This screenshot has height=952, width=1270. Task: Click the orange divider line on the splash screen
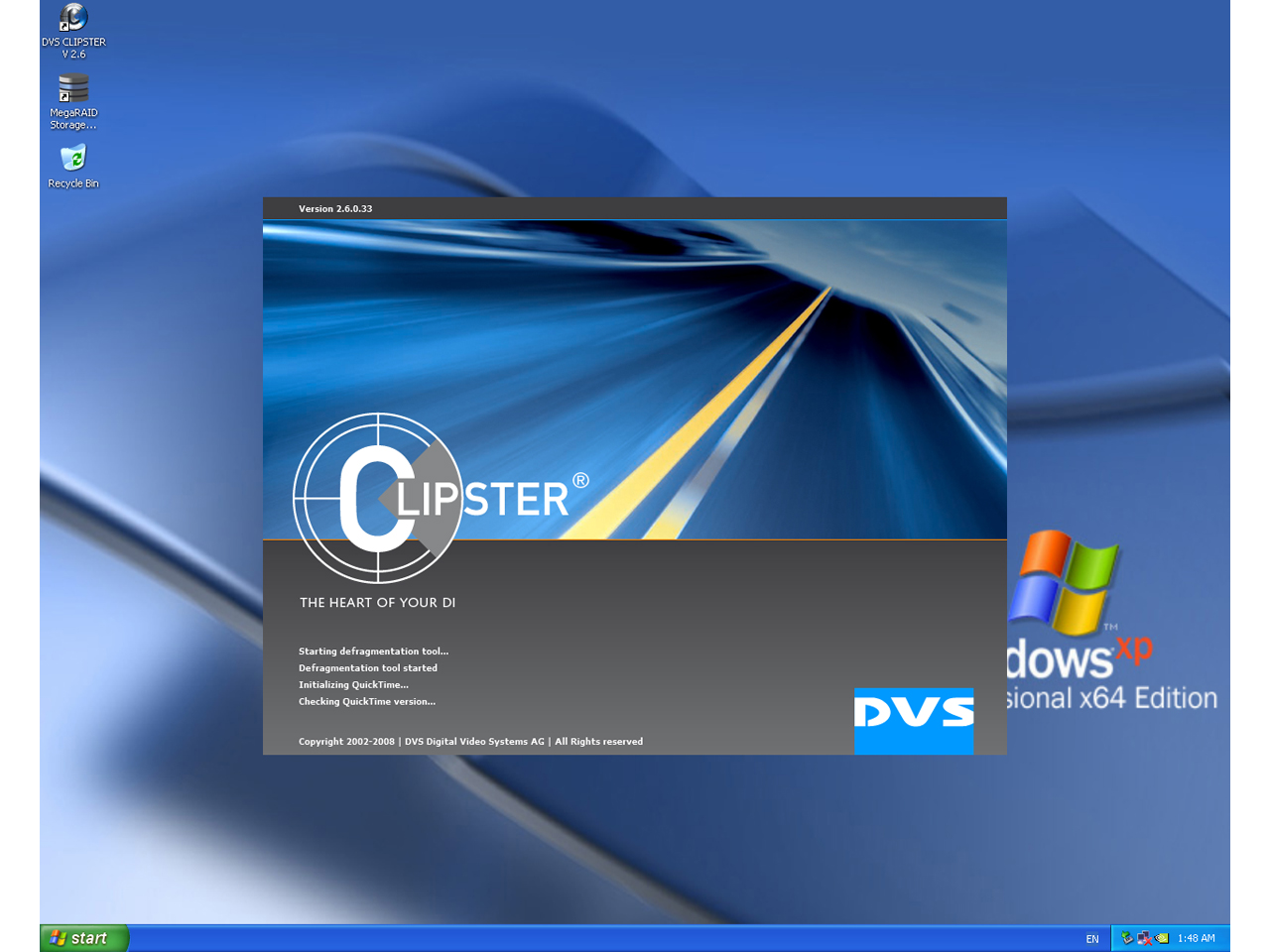635,538
